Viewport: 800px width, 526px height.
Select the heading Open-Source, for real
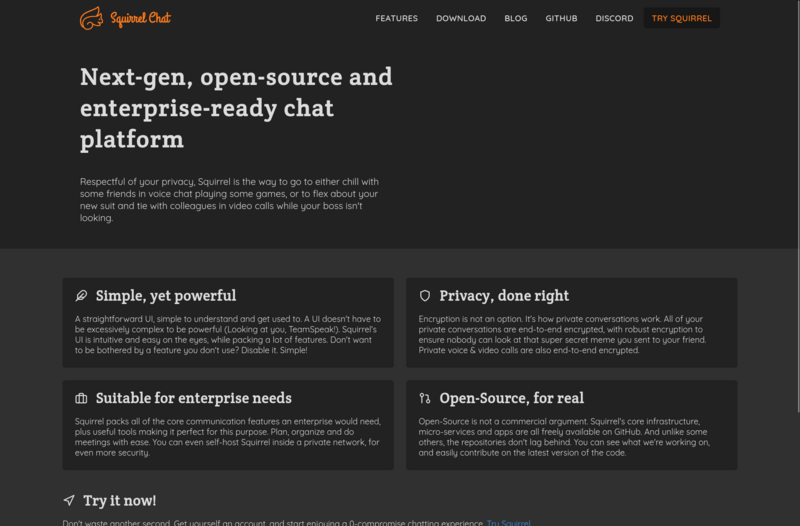[x=512, y=398]
